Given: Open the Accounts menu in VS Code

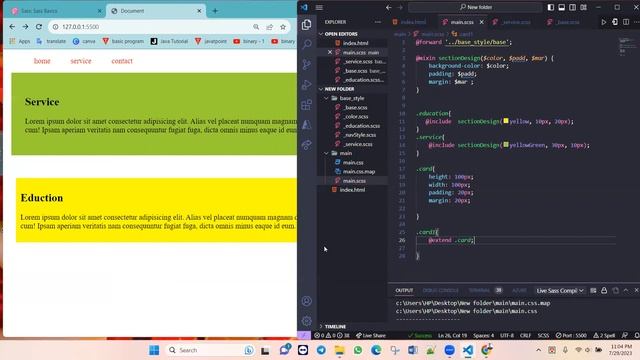Looking at the screenshot, I should pos(307,301).
